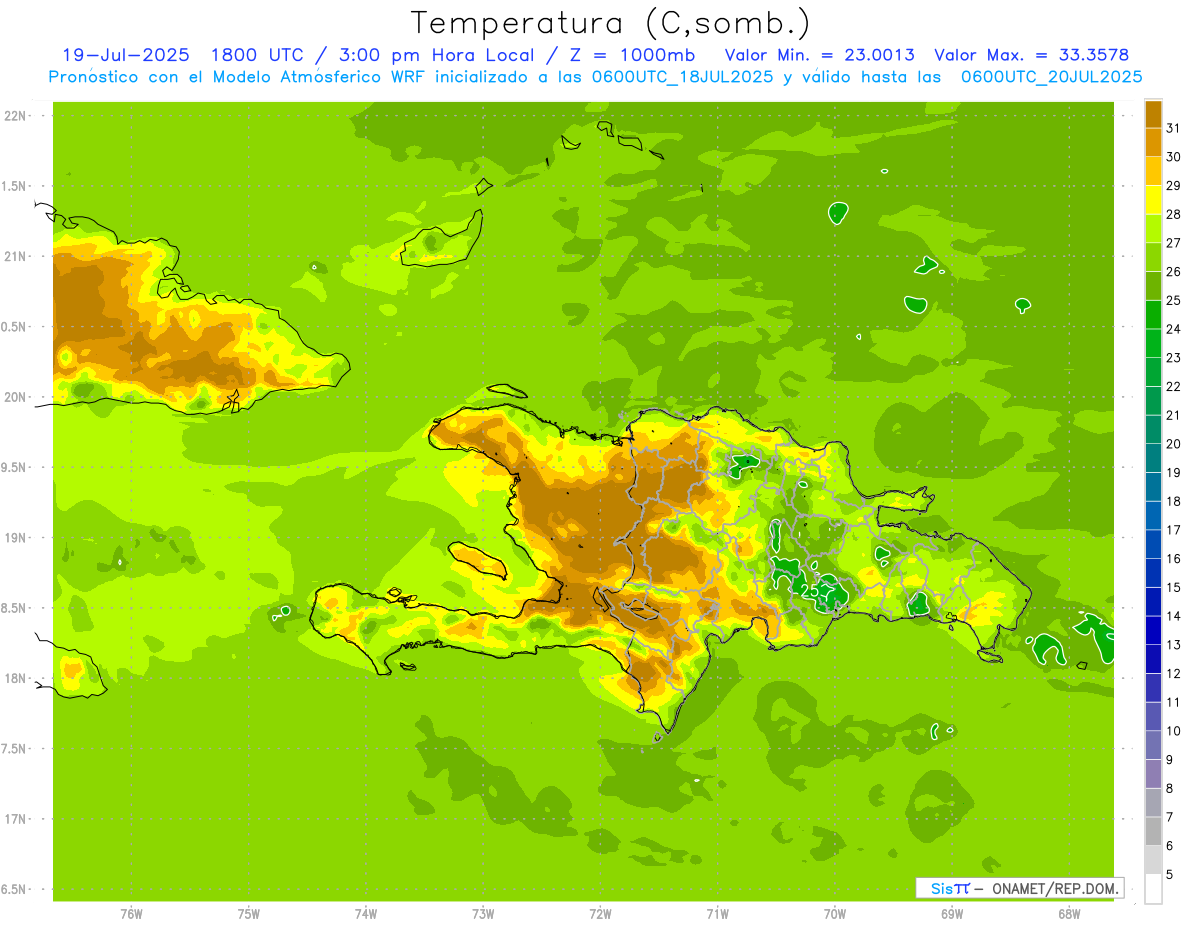
Task: Click the '72W' longitude label
Action: pyautogui.click(x=600, y=914)
